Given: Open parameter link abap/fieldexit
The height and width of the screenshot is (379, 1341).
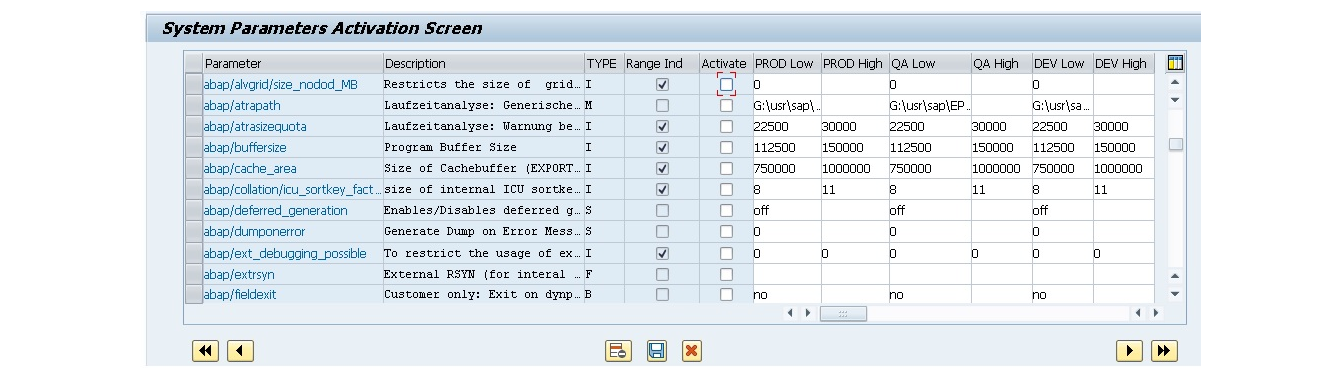Looking at the screenshot, I should (x=240, y=296).
